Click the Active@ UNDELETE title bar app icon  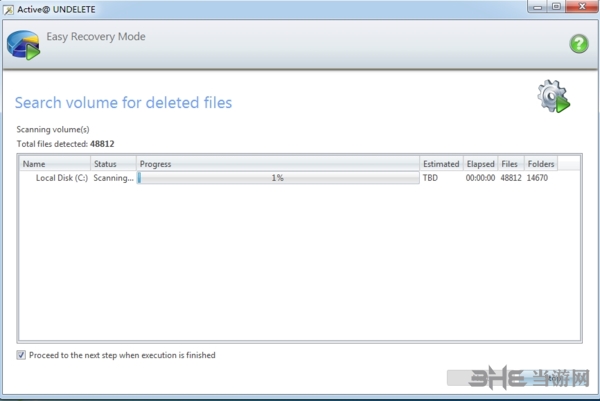[8, 10]
